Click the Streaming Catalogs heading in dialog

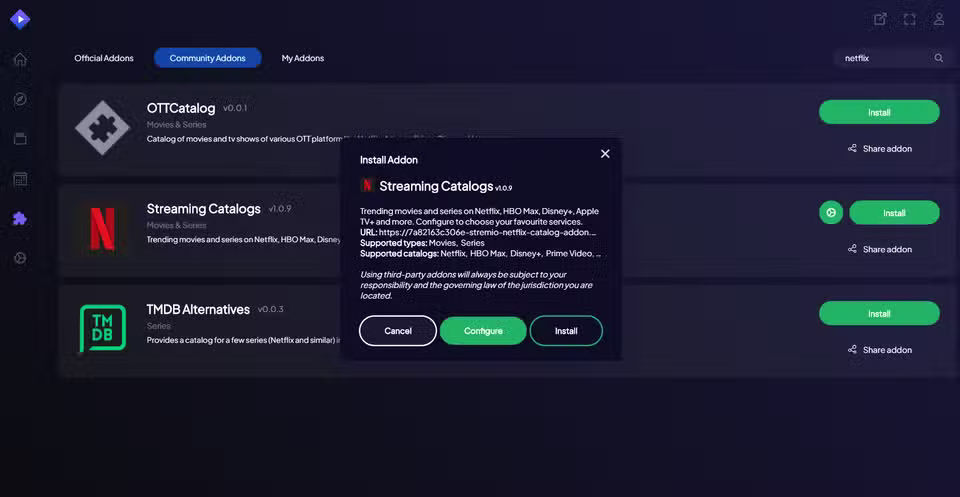pyautogui.click(x=437, y=186)
